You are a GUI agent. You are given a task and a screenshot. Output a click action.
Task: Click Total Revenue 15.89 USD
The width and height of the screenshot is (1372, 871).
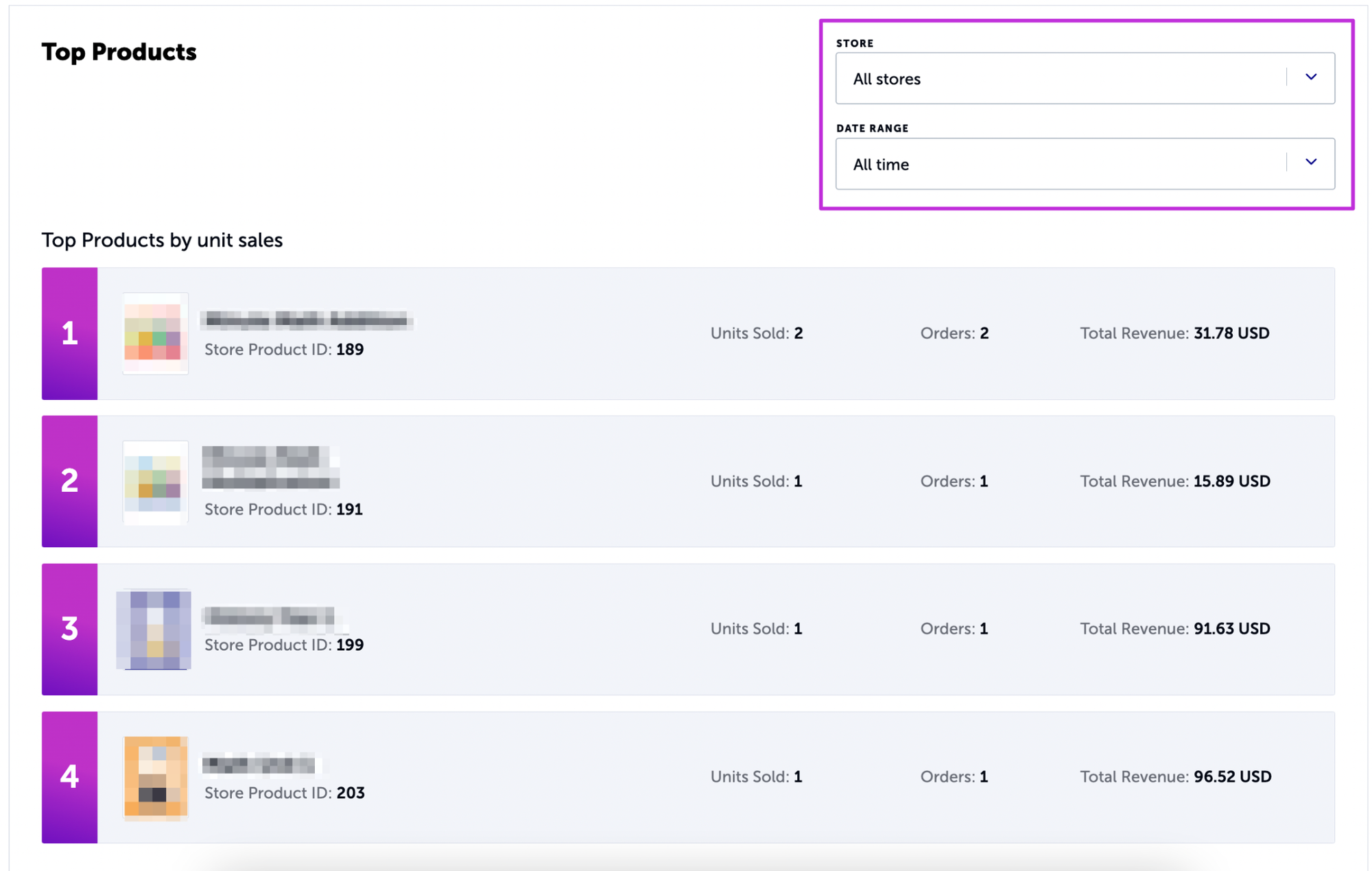pyautogui.click(x=1175, y=481)
